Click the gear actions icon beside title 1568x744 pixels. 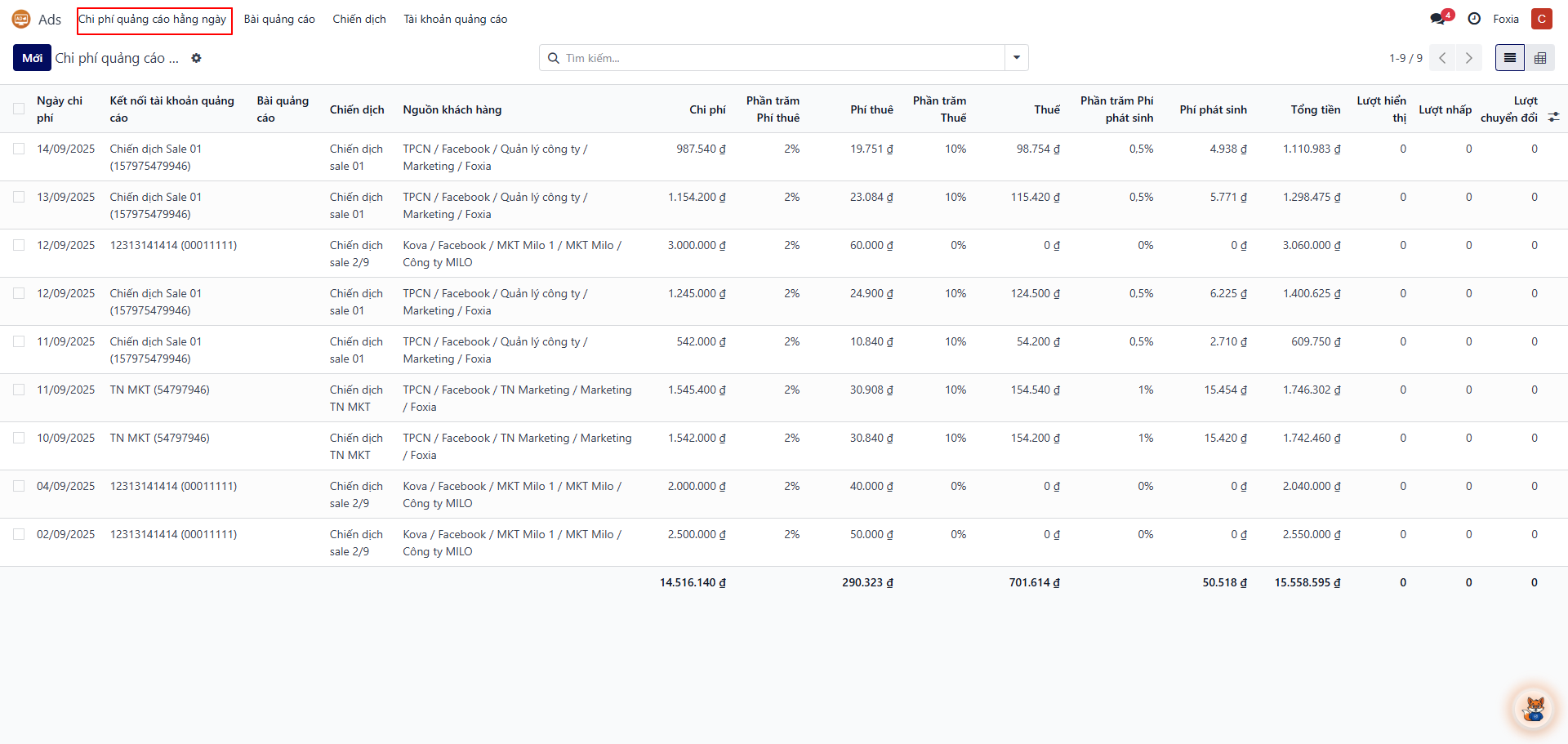(x=196, y=58)
